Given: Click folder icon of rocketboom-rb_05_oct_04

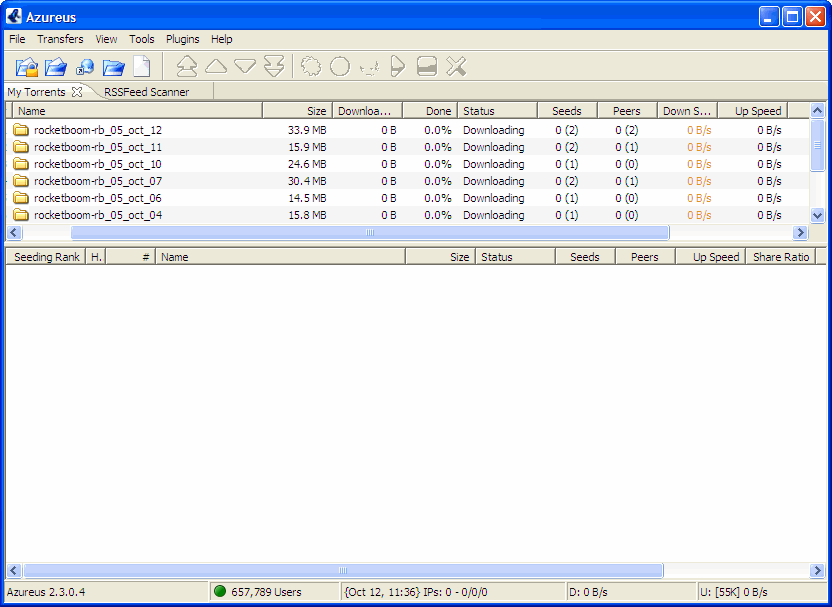Looking at the screenshot, I should 21,215.
